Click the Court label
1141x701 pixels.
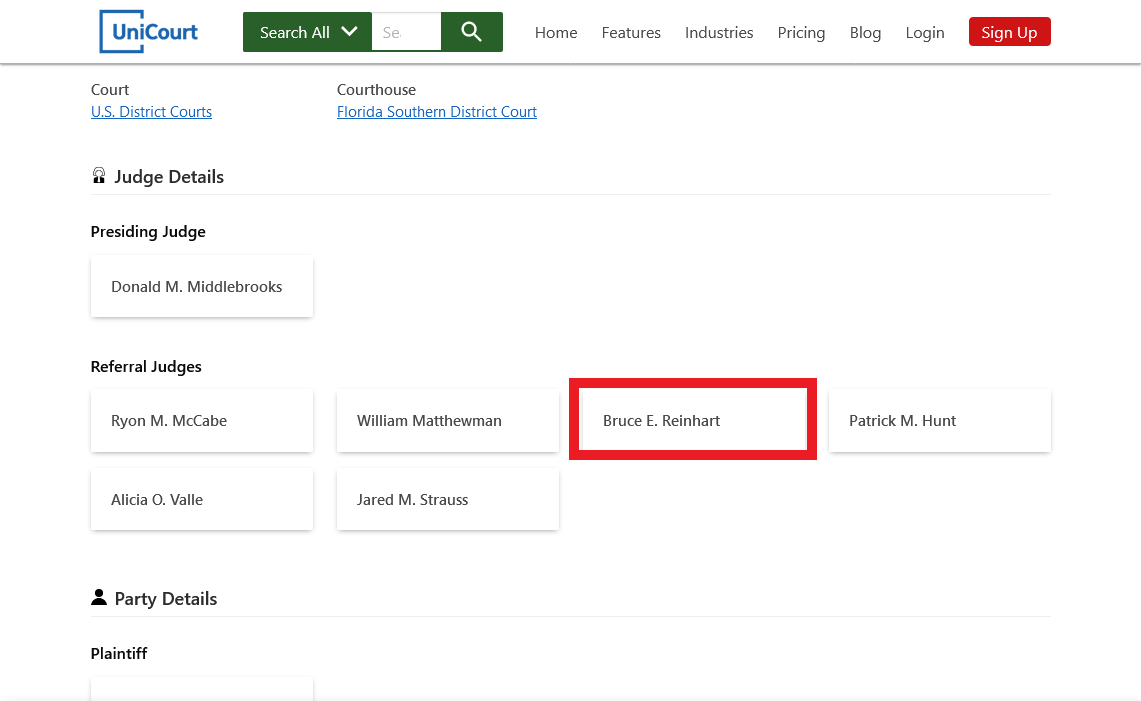click(x=110, y=90)
